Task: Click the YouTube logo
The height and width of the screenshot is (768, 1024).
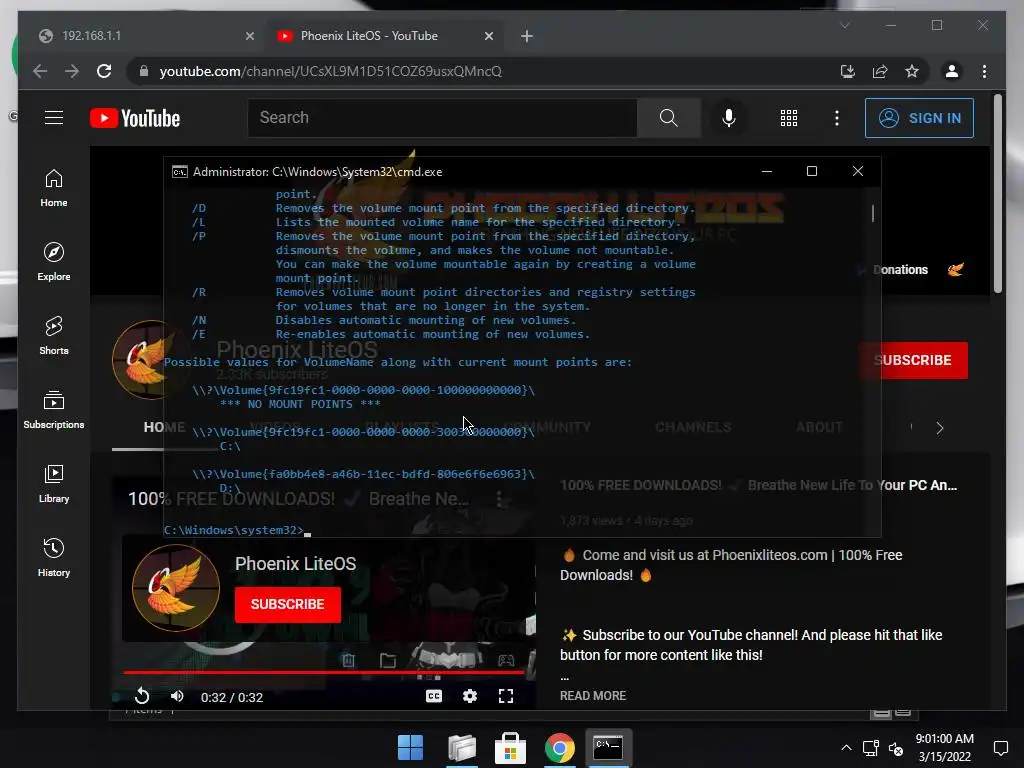Action: point(135,118)
